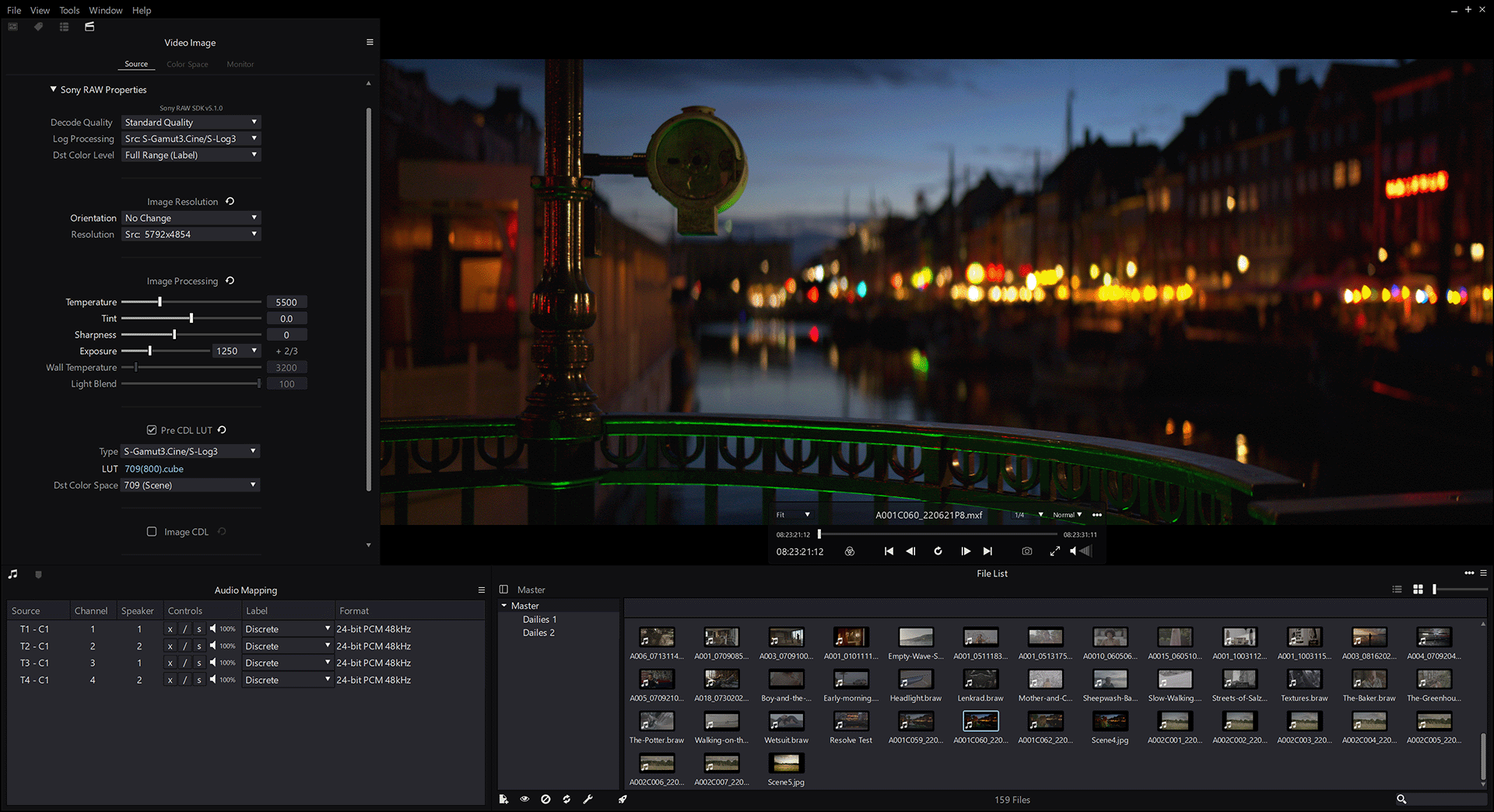Click the color scopes circles icon
The image size is (1494, 812).
(x=850, y=551)
